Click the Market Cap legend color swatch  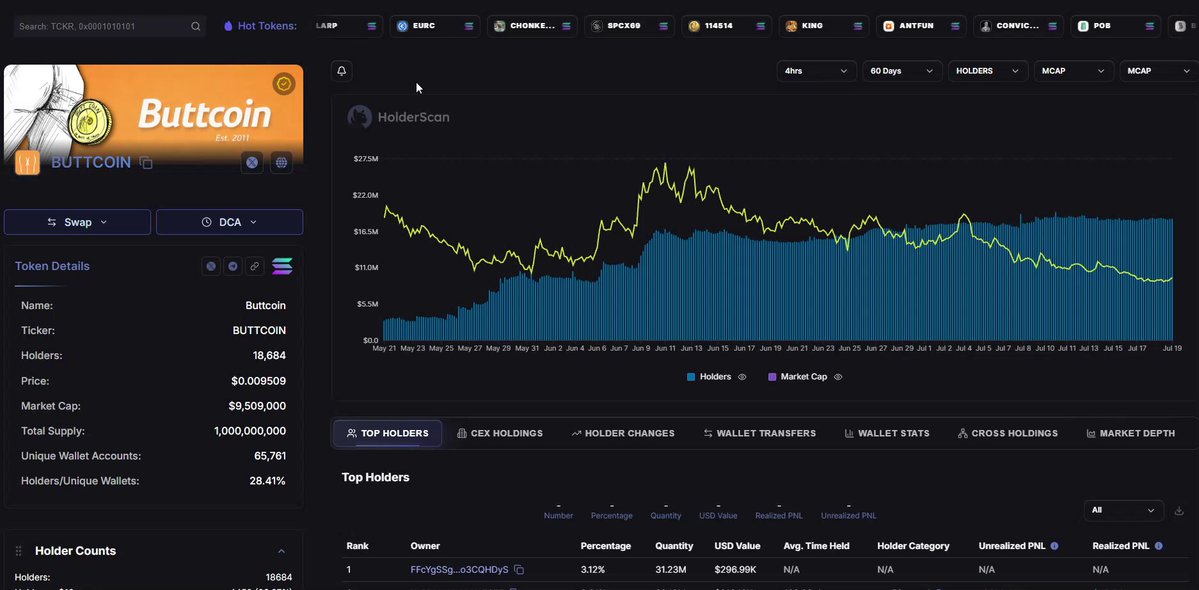tap(772, 377)
